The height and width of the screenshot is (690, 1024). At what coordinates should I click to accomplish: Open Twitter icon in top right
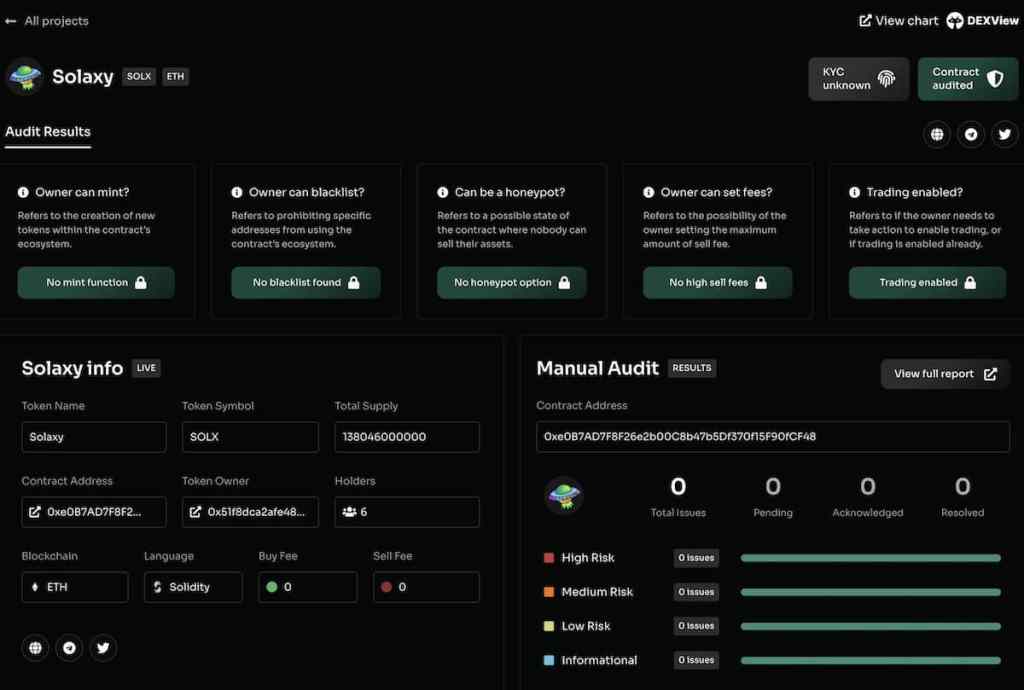1004,134
